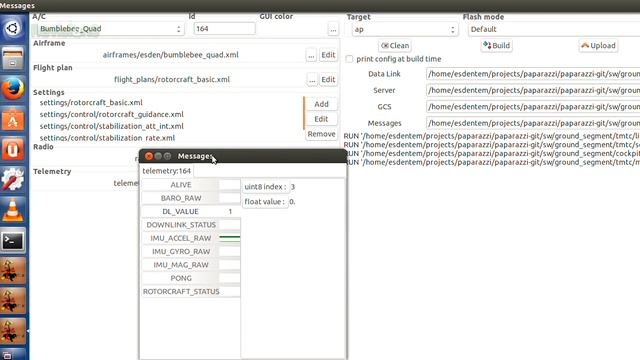The height and width of the screenshot is (360, 640).
Task: Click flight_plans/rotorcraft_basic.xml path text
Action: 172,80
